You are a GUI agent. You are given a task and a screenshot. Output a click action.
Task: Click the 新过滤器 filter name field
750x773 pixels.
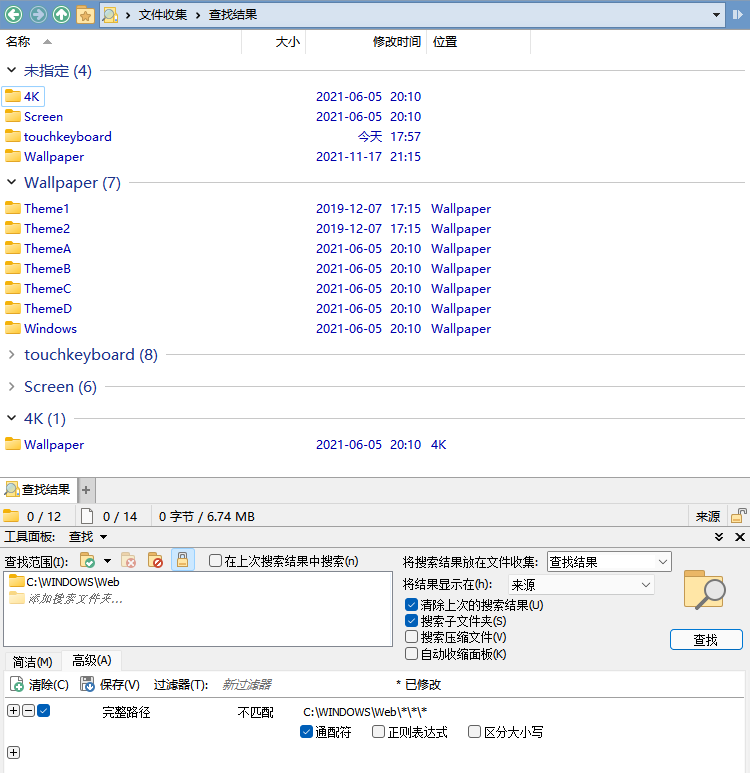tap(247, 685)
